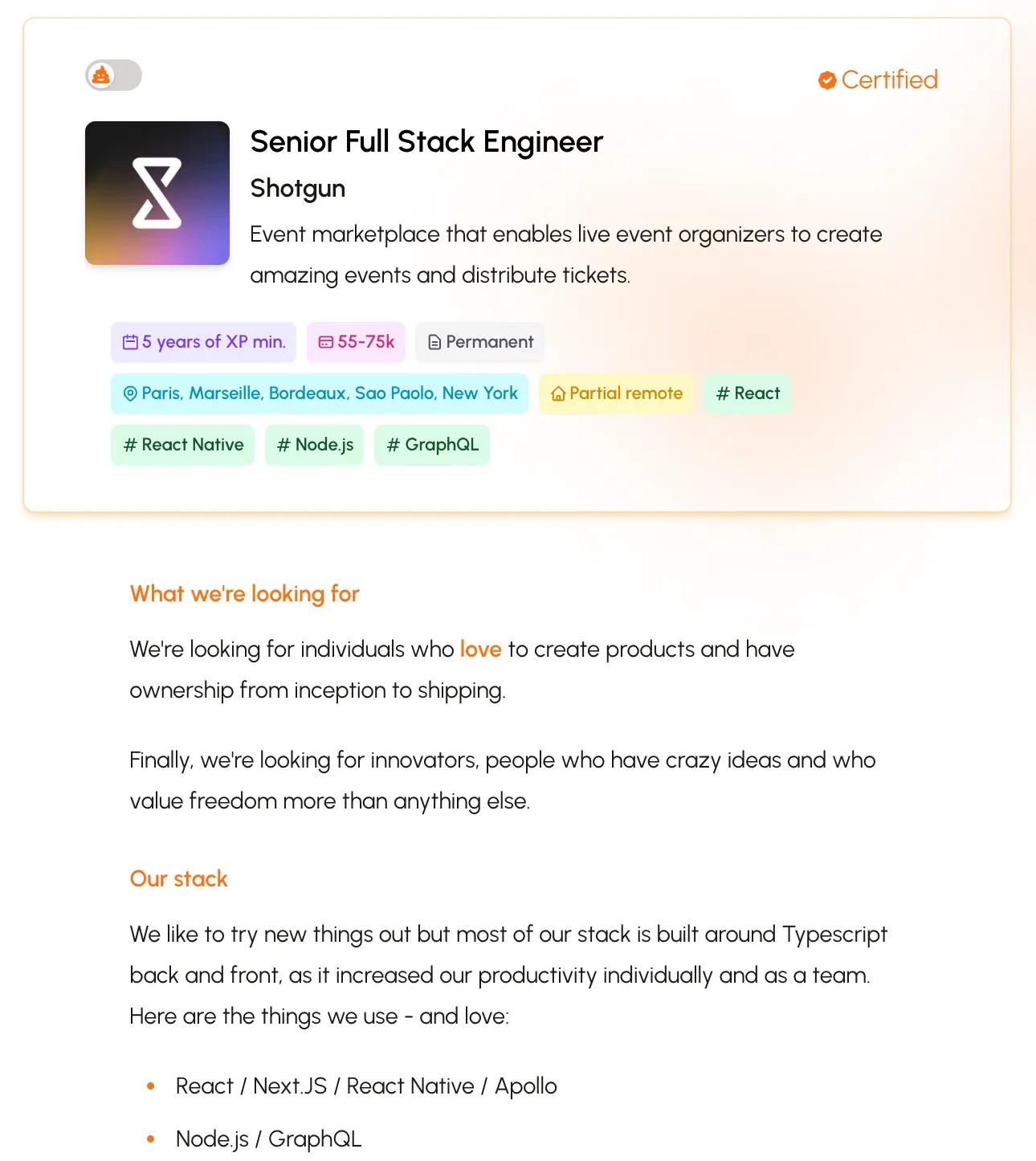This screenshot has width=1036, height=1161.
Task: Click the hash icon in GraphQL tag
Action: click(394, 445)
